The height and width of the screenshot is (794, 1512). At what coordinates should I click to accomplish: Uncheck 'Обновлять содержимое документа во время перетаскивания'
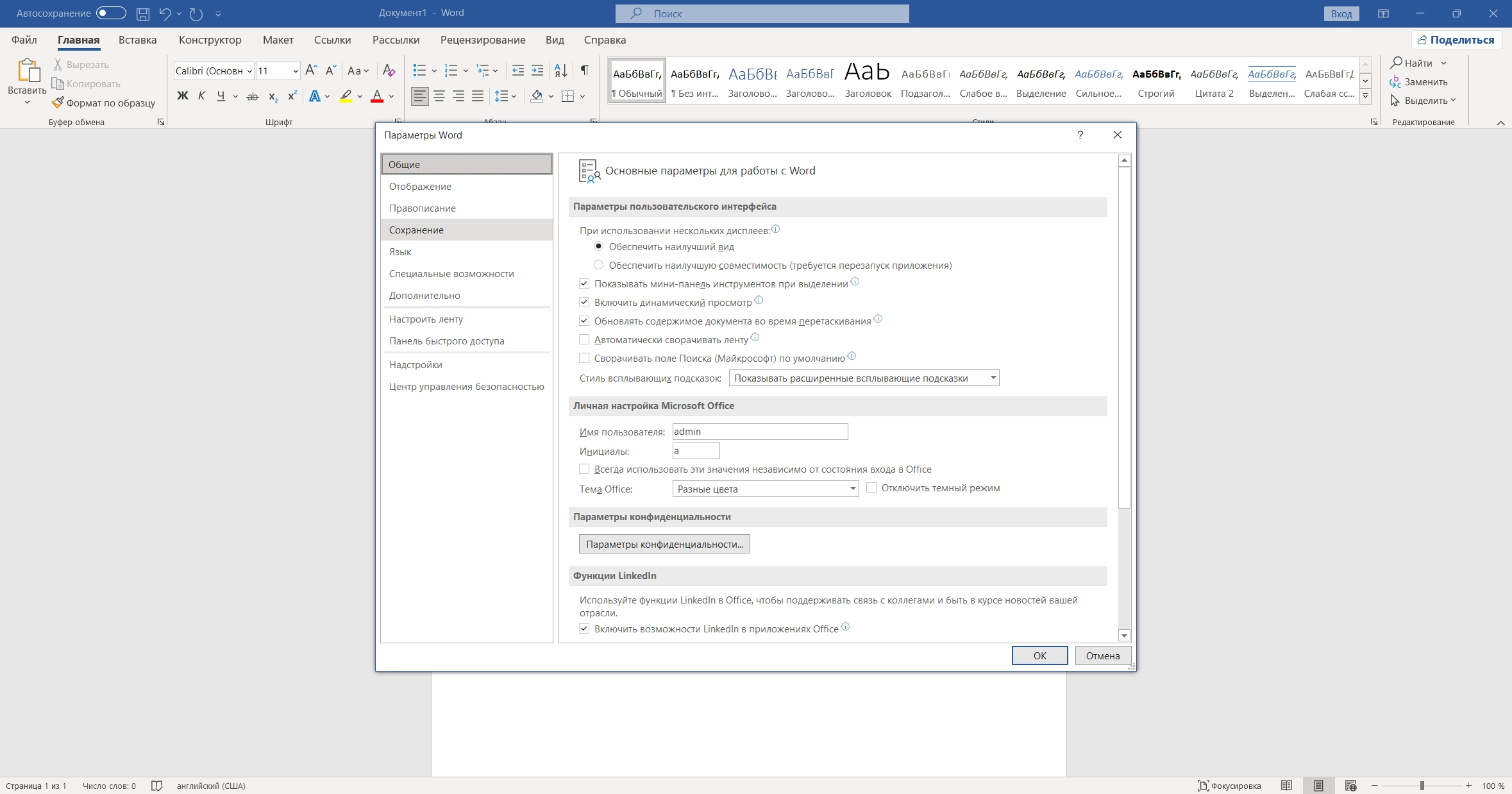pos(584,321)
